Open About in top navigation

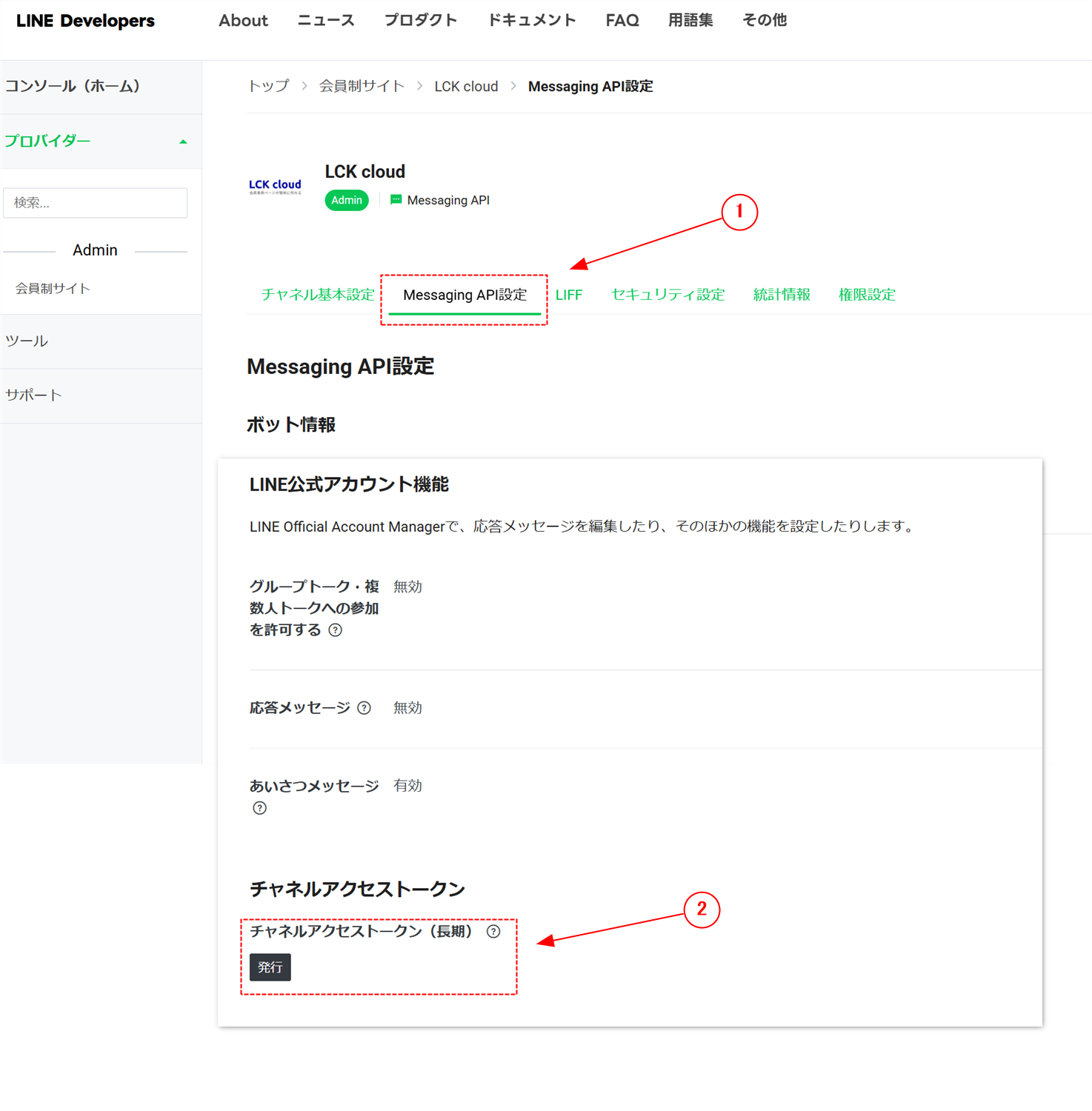(x=243, y=21)
